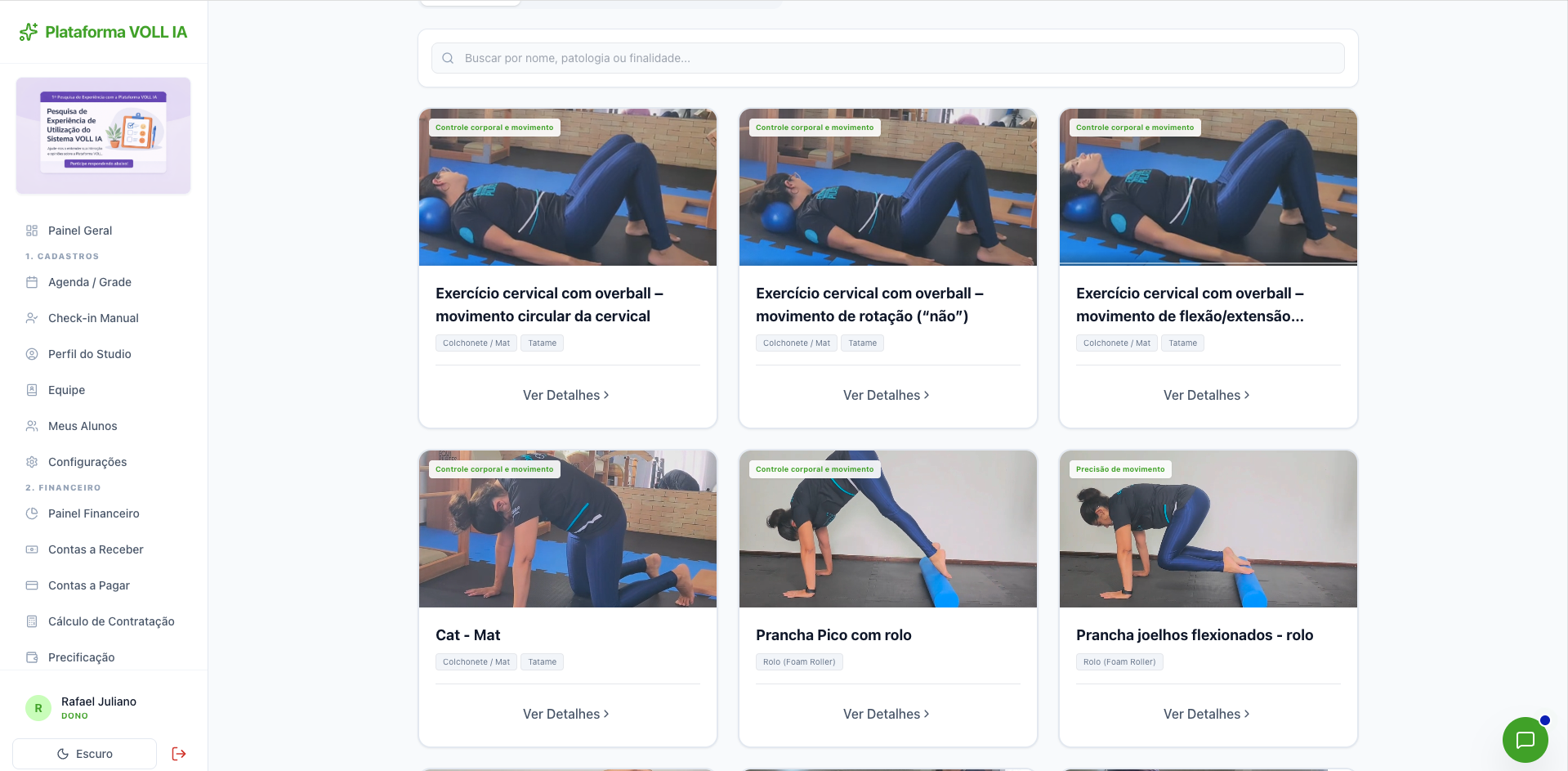Go to Contas a Receber
1568x771 pixels.
point(96,549)
